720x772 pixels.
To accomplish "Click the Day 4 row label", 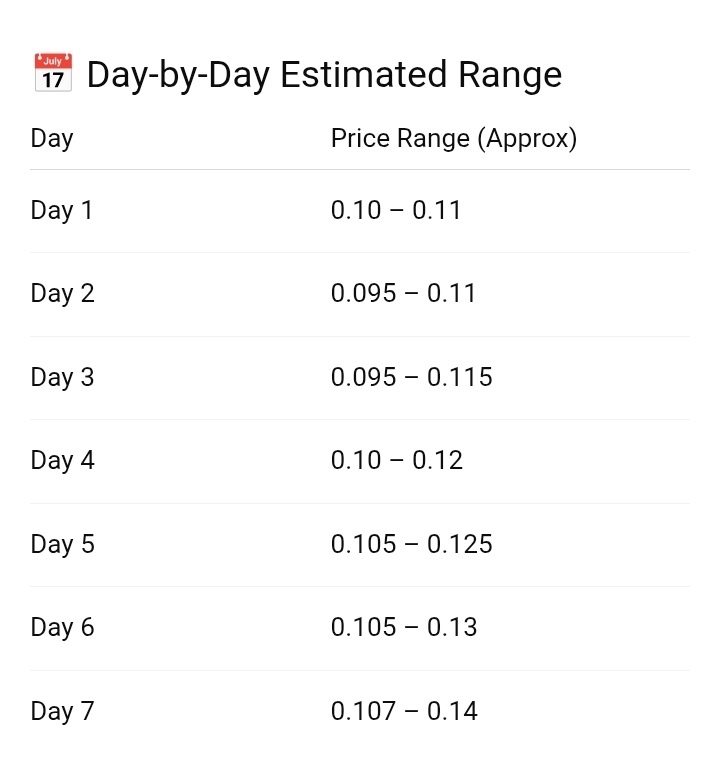I will pyautogui.click(x=62, y=460).
